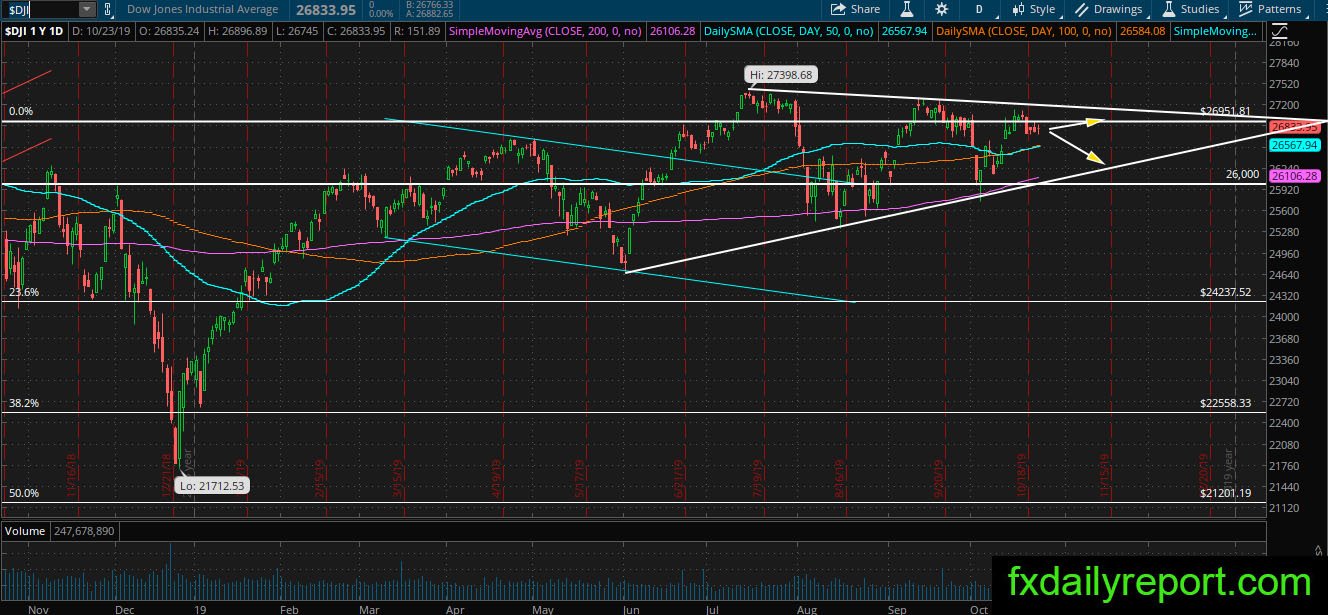The height and width of the screenshot is (615, 1328).
Task: Click the drawing lines icon on Drawings
Action: pos(1082,9)
